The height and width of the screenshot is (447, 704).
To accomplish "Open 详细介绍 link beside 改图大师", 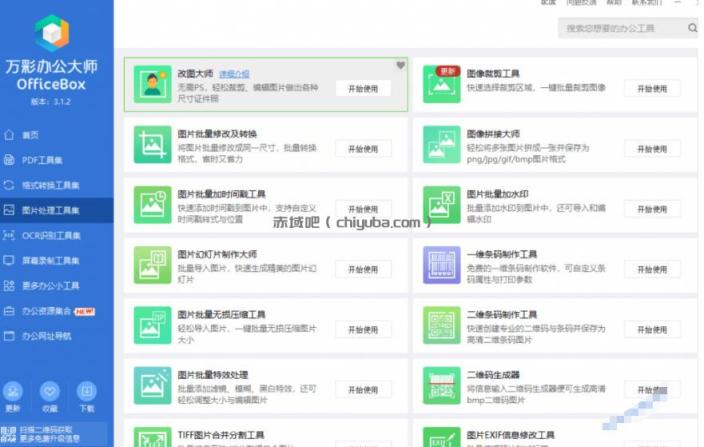I will click(234, 74).
